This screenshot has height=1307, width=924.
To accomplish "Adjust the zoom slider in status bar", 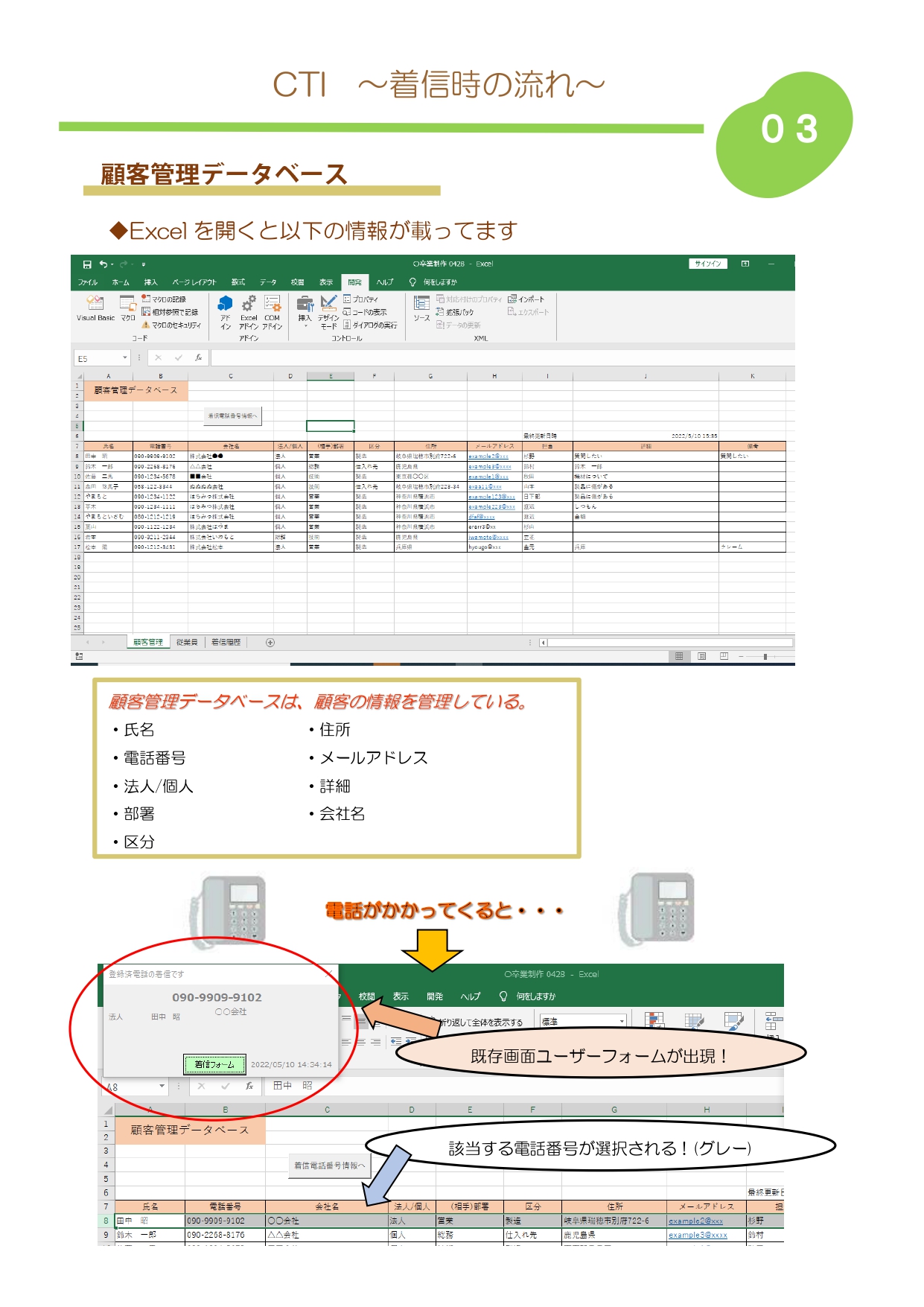I will [765, 657].
